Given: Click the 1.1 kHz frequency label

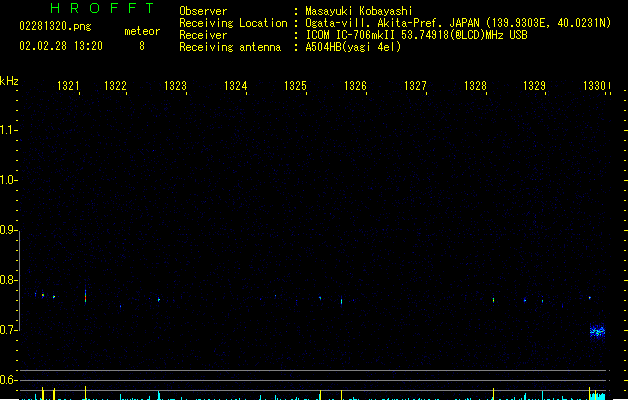Looking at the screenshot, I should pyautogui.click(x=8, y=130).
